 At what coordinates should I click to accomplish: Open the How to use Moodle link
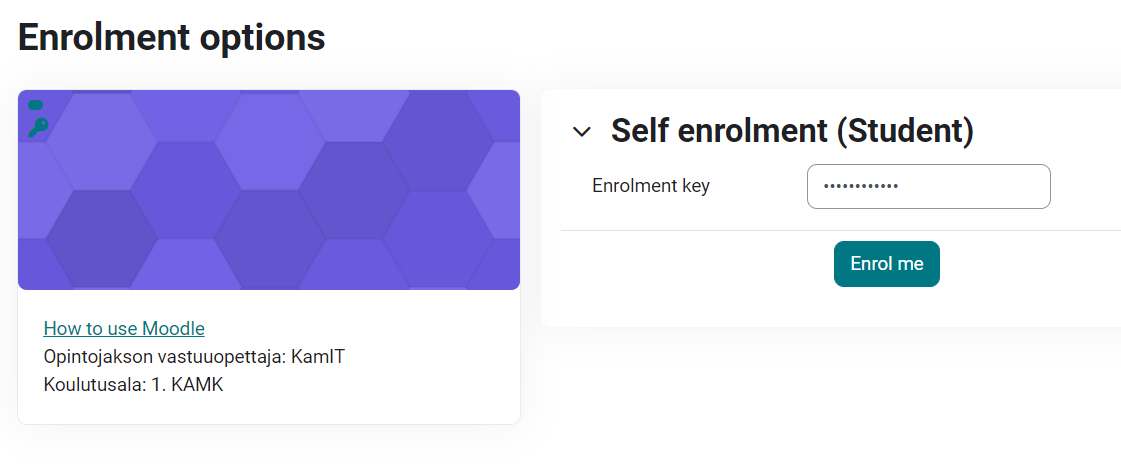124,328
